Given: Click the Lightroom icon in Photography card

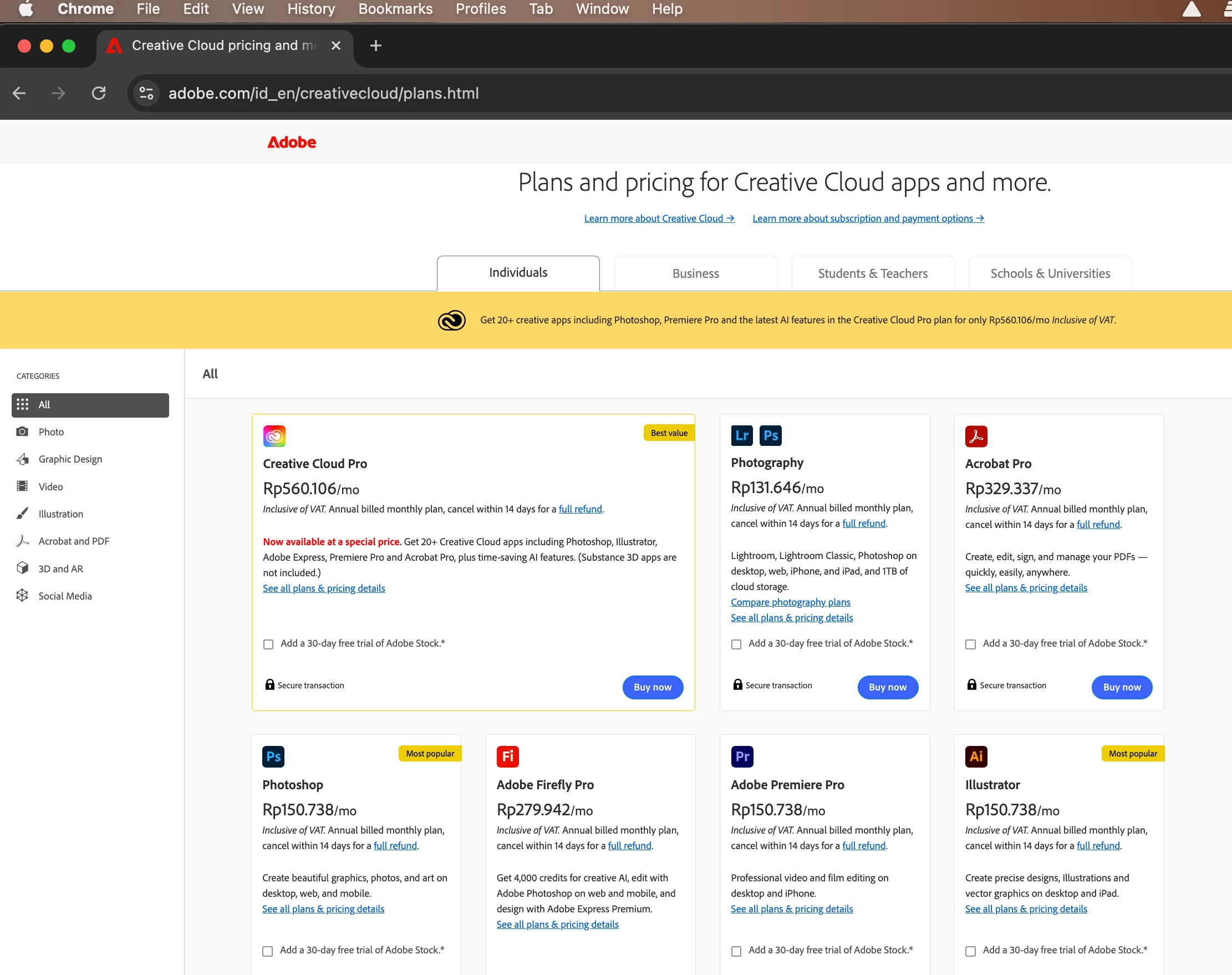Looking at the screenshot, I should 741,435.
